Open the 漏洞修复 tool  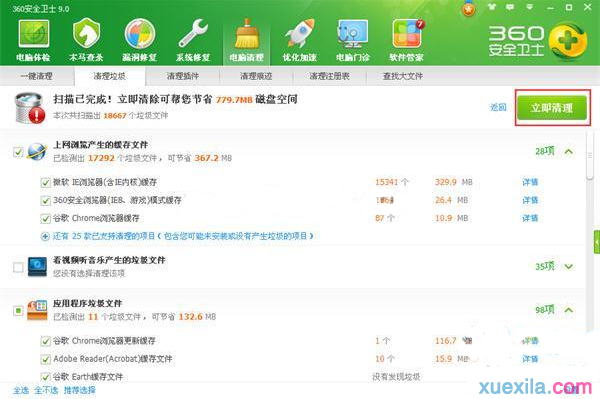click(140, 41)
